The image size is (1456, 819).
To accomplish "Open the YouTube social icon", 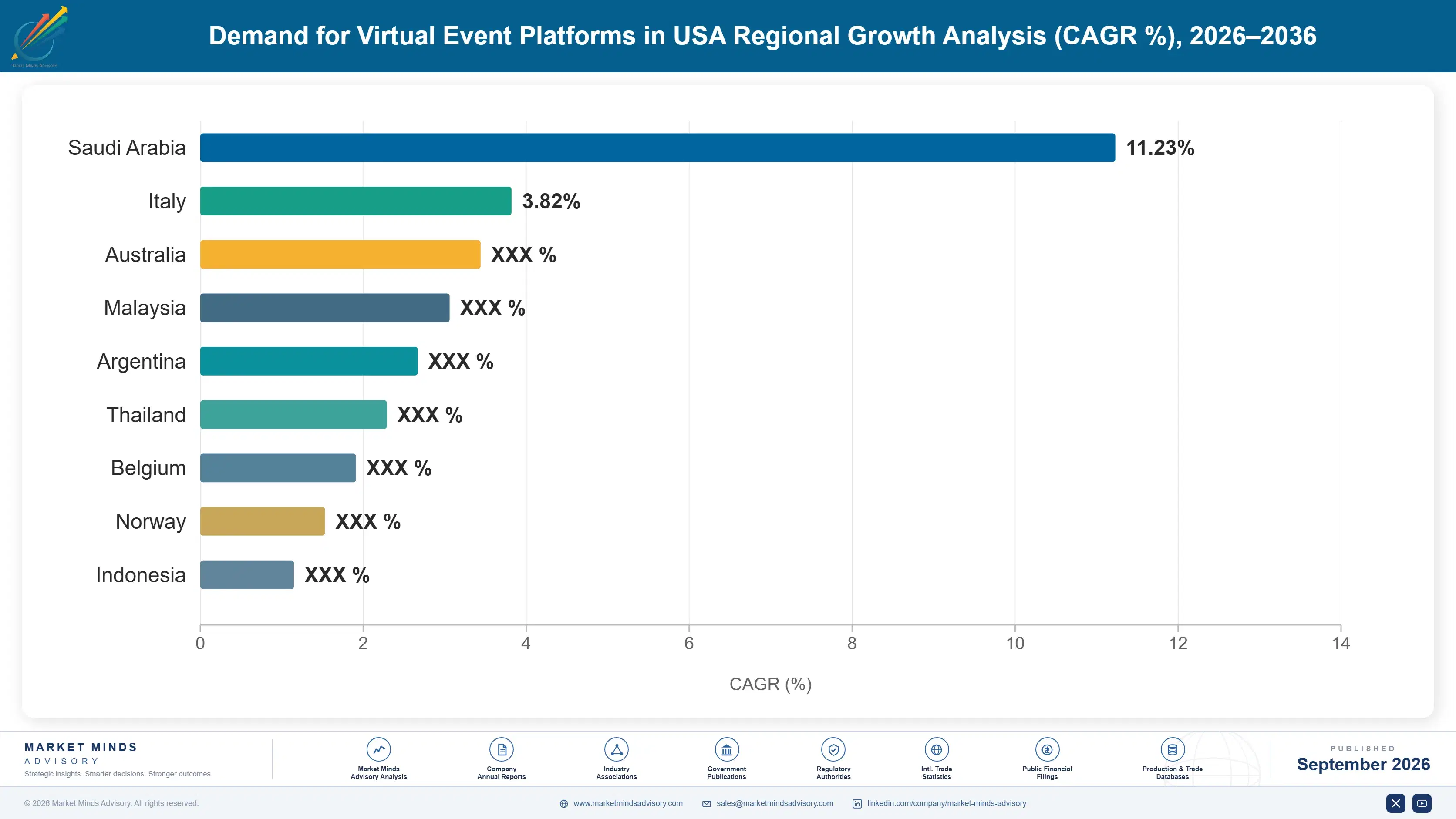I will [x=1422, y=803].
